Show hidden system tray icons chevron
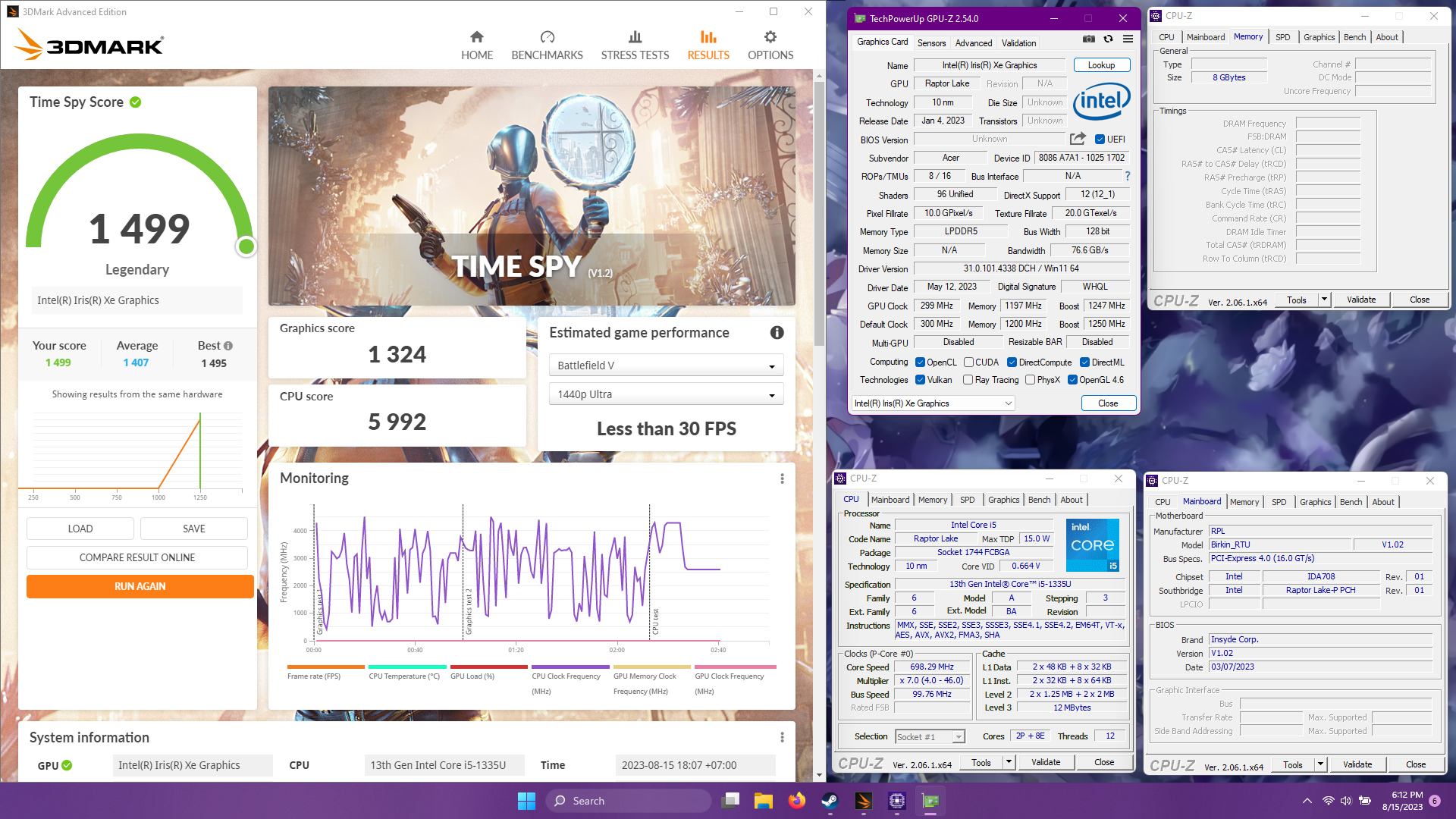This screenshot has width=1456, height=819. [x=1307, y=801]
